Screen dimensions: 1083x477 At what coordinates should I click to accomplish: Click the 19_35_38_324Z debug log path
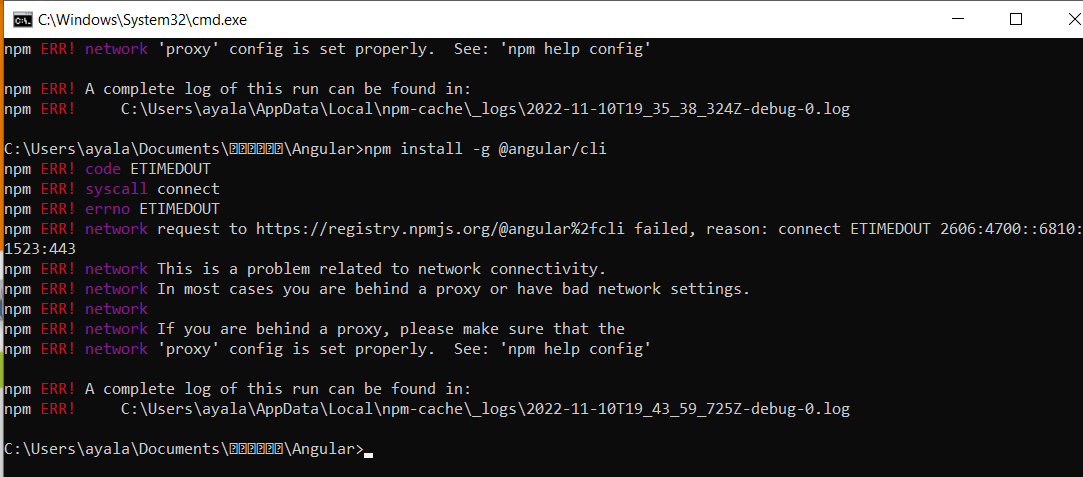click(x=485, y=109)
